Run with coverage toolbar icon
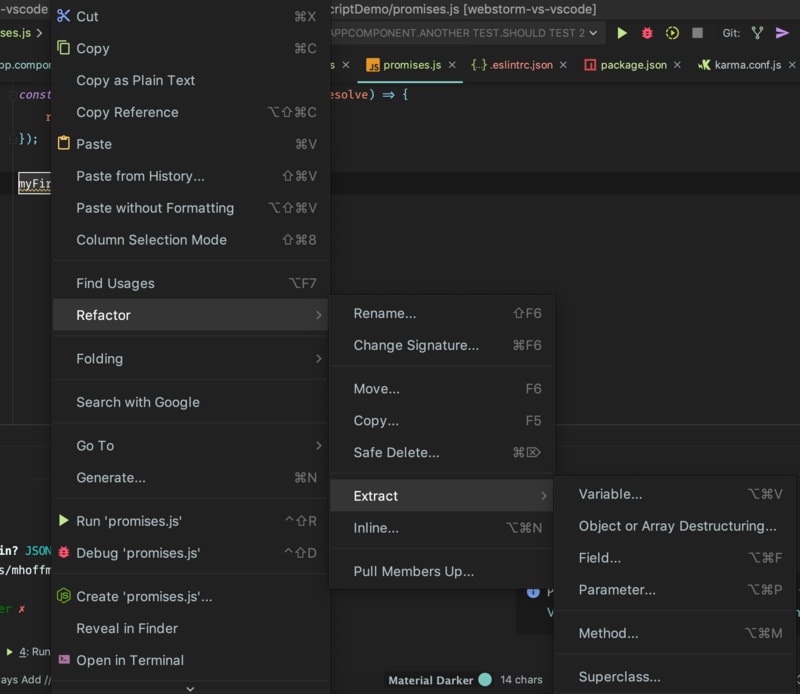 (x=672, y=33)
